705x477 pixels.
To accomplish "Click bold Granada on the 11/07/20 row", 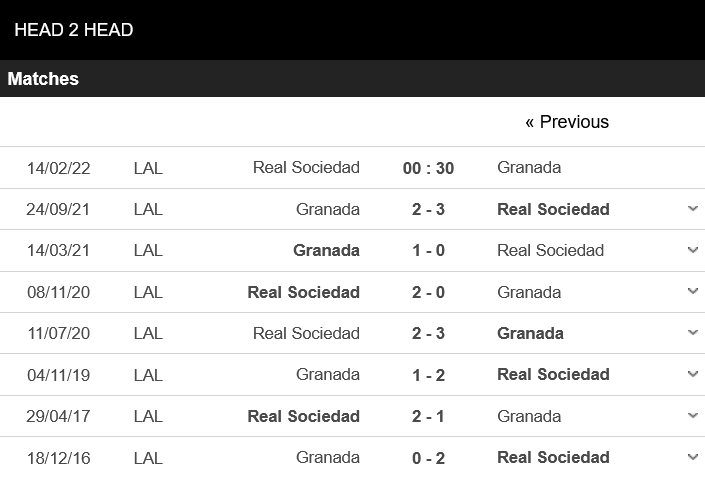I will 530,333.
